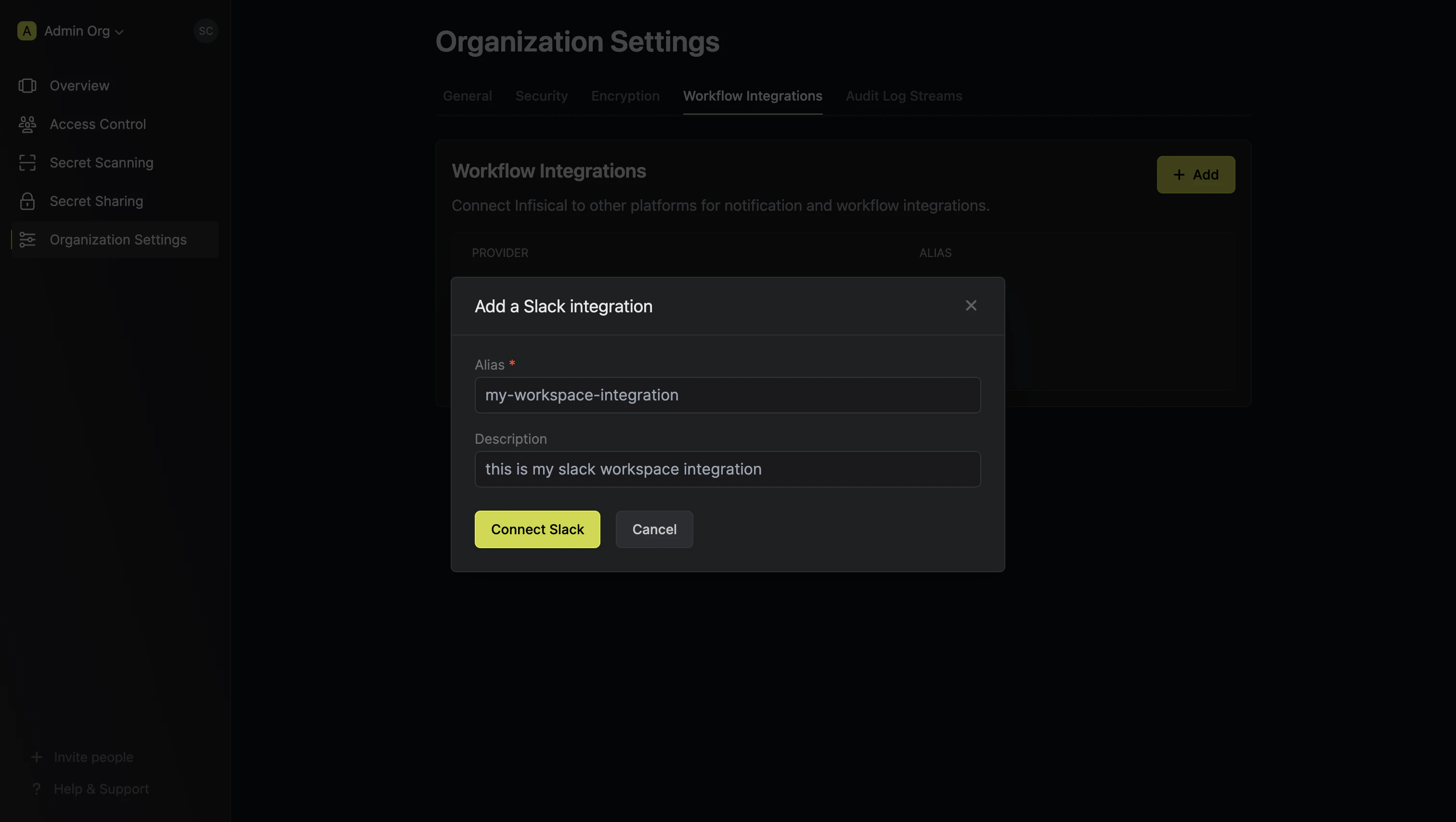Click the Alias field label
1456x822 pixels.
pos(489,365)
